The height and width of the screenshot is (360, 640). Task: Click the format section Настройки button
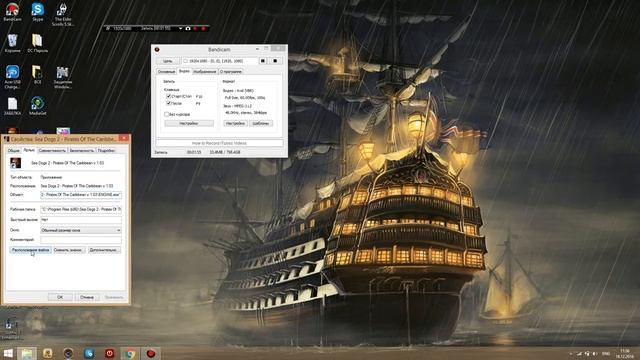pos(235,123)
